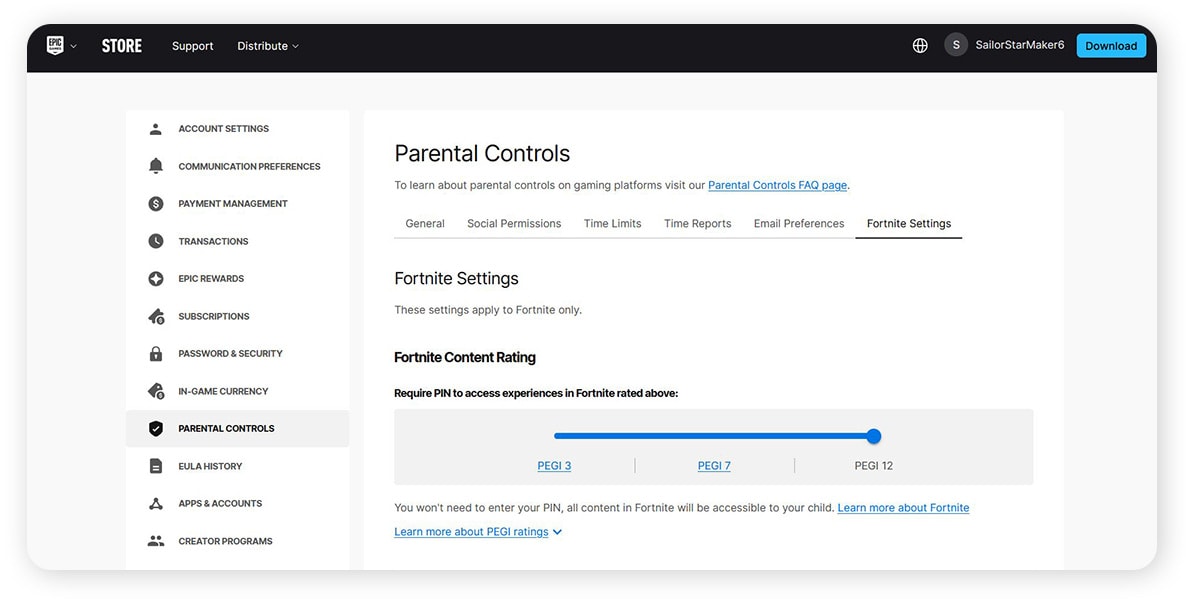Click the Creator Programs people icon
1186x599 pixels.
[156, 541]
